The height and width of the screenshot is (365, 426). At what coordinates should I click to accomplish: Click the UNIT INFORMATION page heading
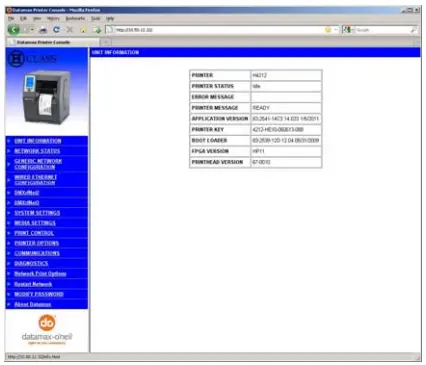pyautogui.click(x=115, y=52)
